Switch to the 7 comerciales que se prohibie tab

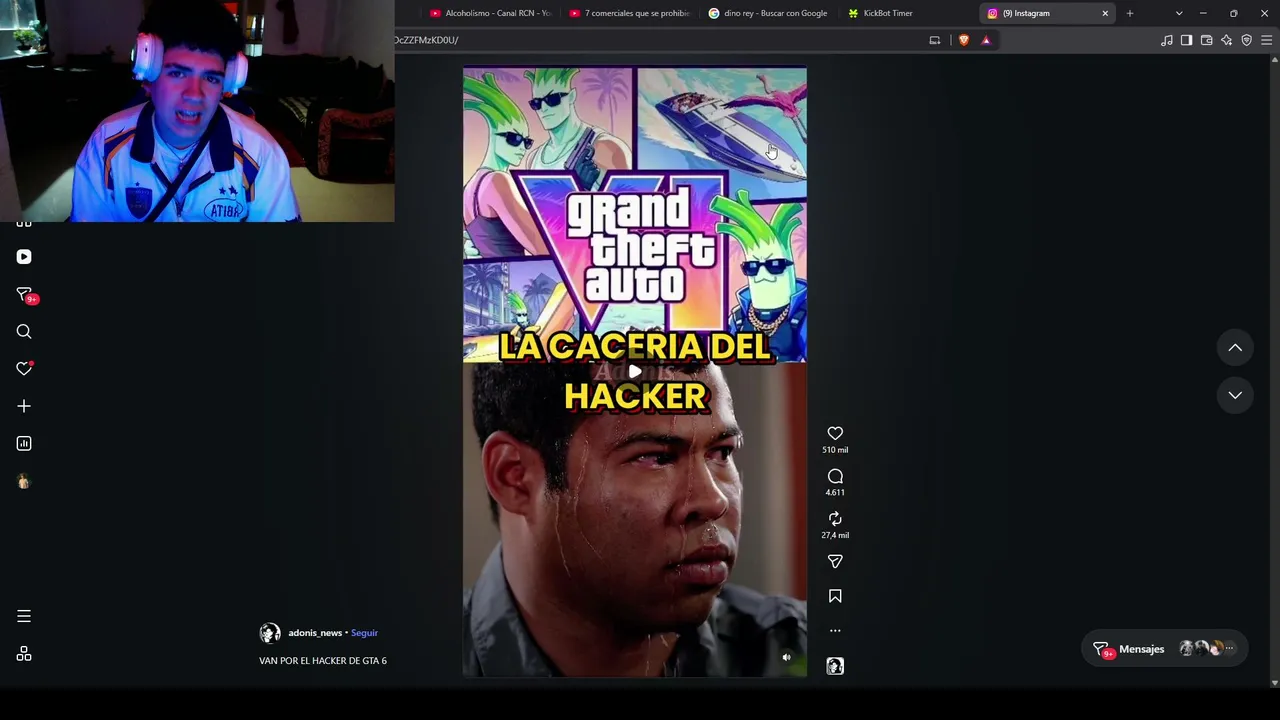[629, 13]
